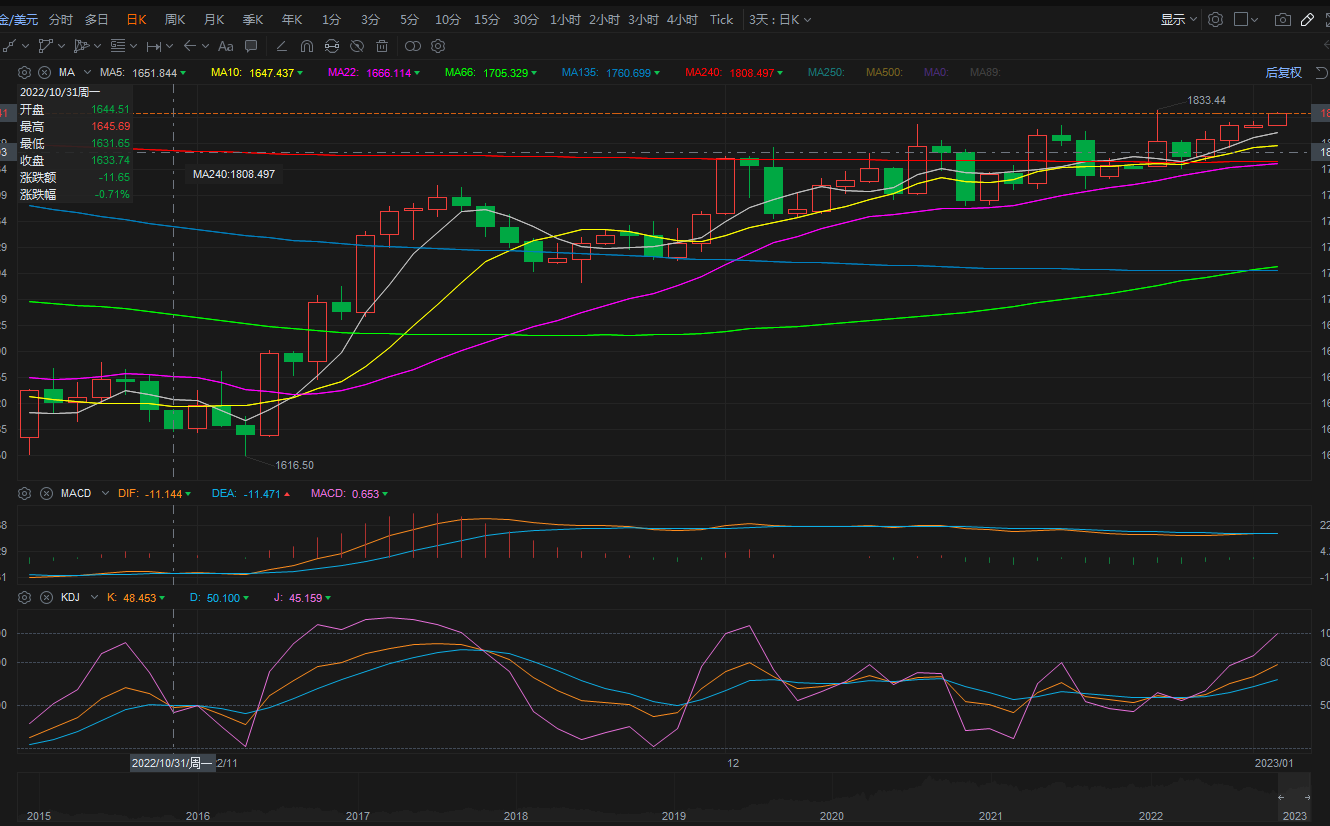Click the trash delete drawings icon
Image resolution: width=1330 pixels, height=826 pixels.
coord(382,46)
